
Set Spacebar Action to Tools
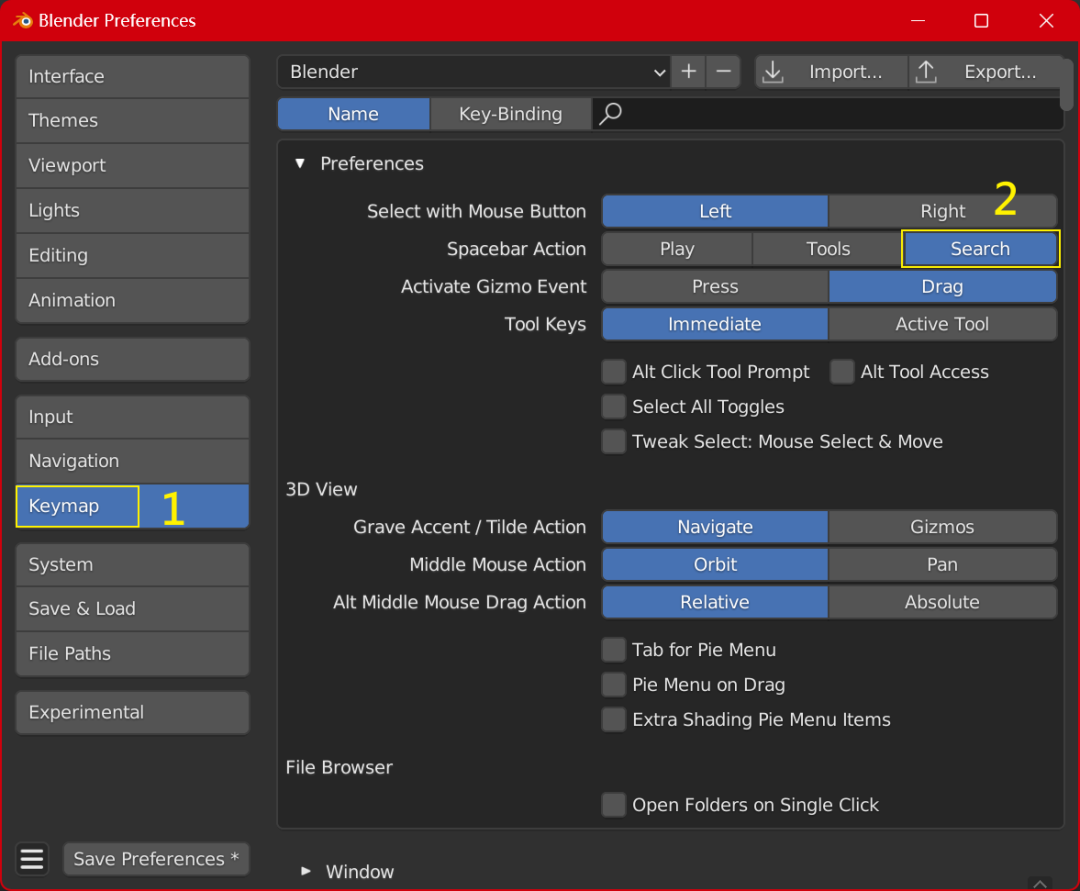click(827, 249)
